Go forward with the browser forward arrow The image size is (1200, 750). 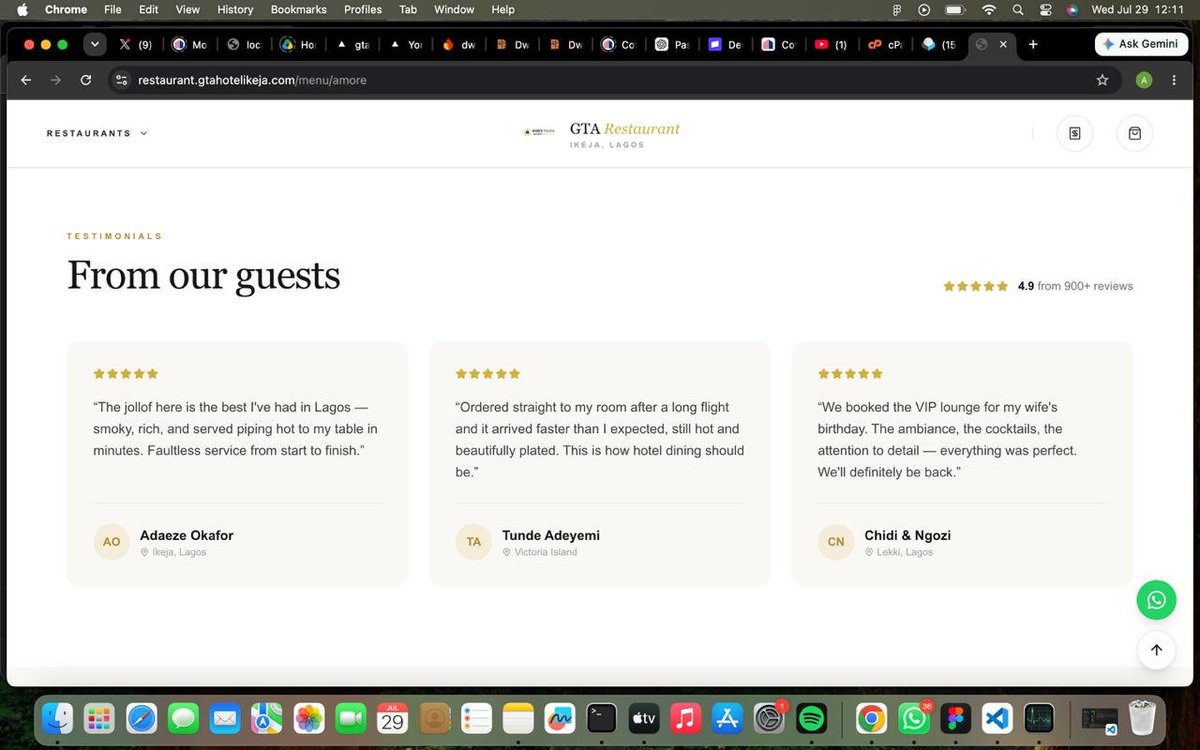(x=56, y=80)
